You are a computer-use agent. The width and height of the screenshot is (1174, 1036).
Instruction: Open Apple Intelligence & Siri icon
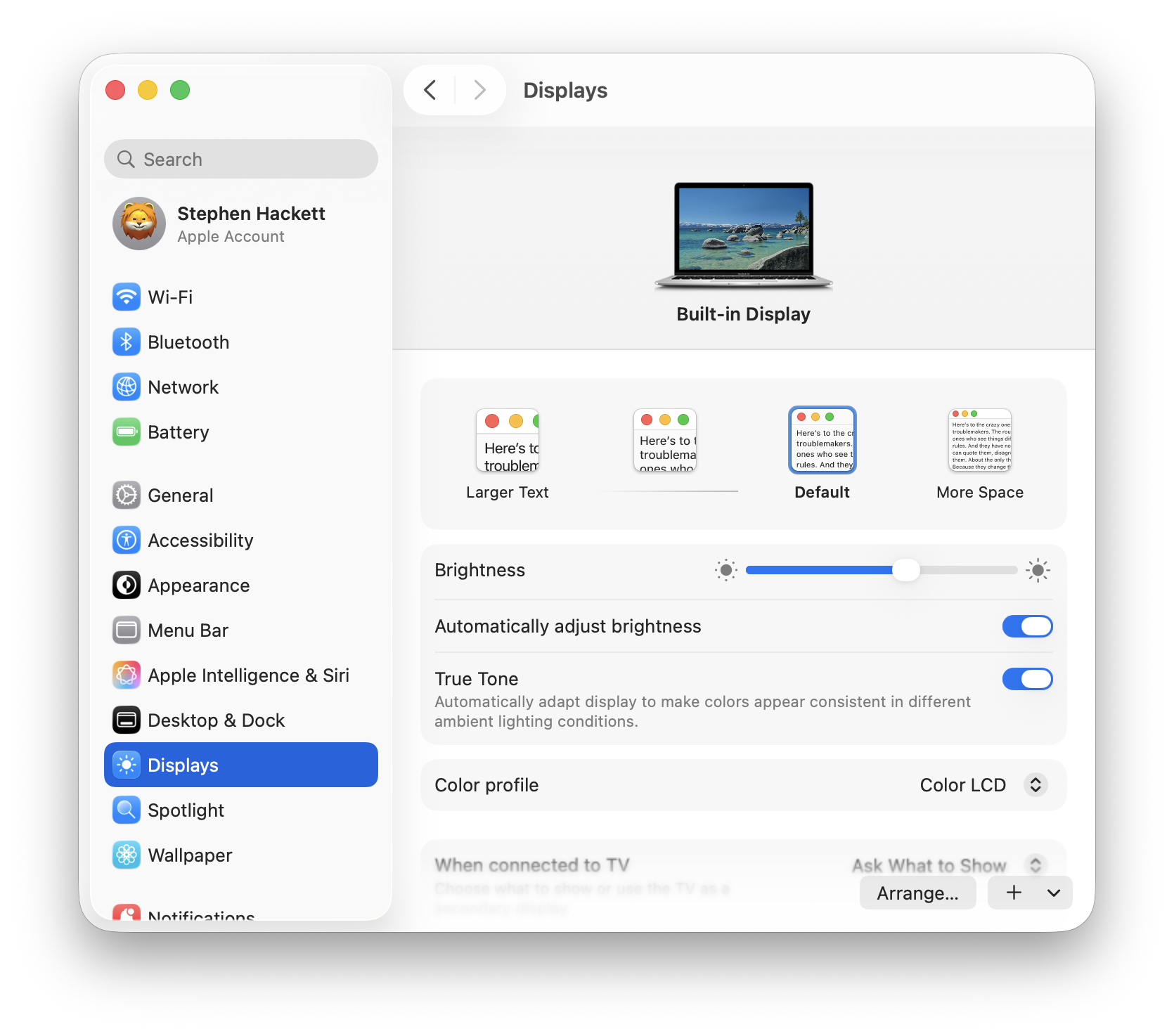coord(127,675)
